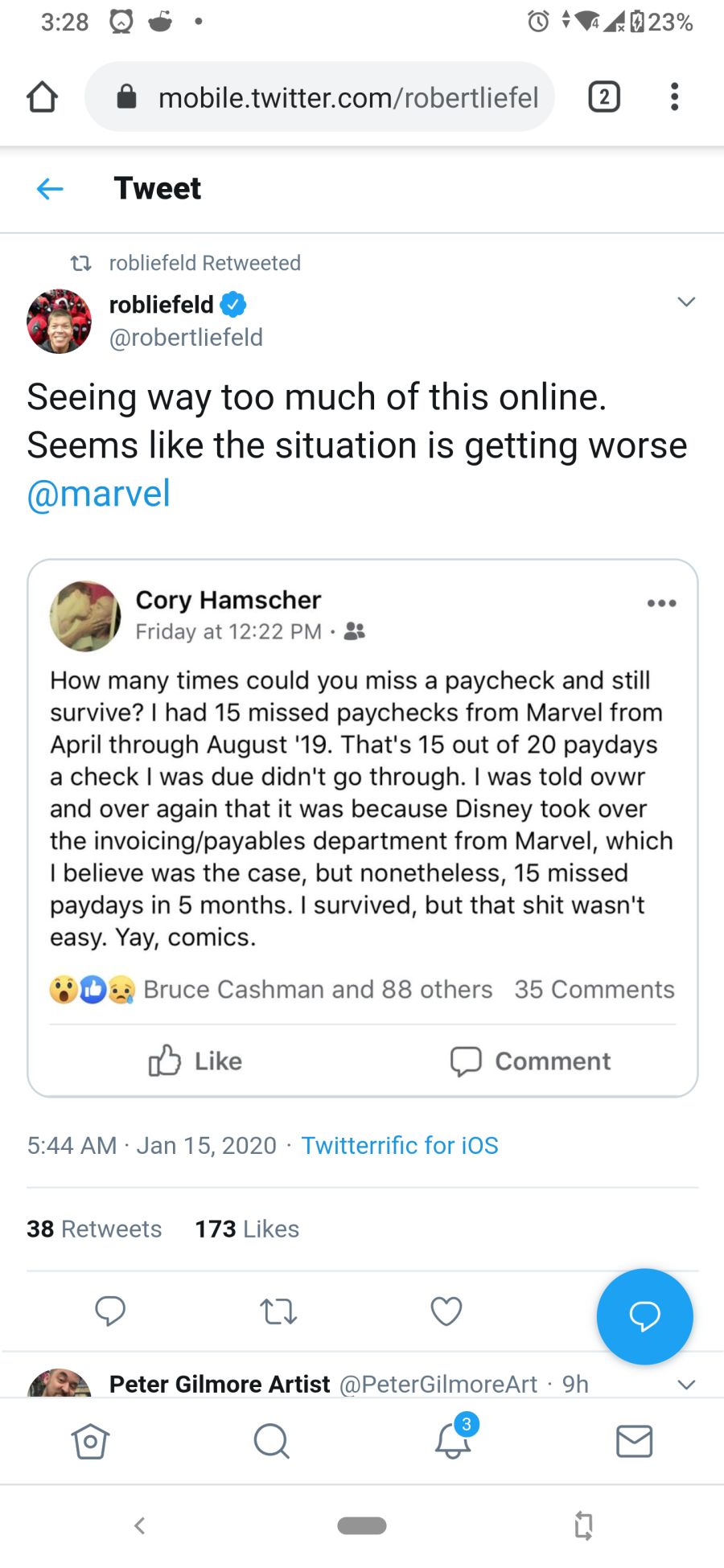Open Notifications bell with 3 badge
Viewport: 724px width, 1568px height.
pyautogui.click(x=453, y=1439)
